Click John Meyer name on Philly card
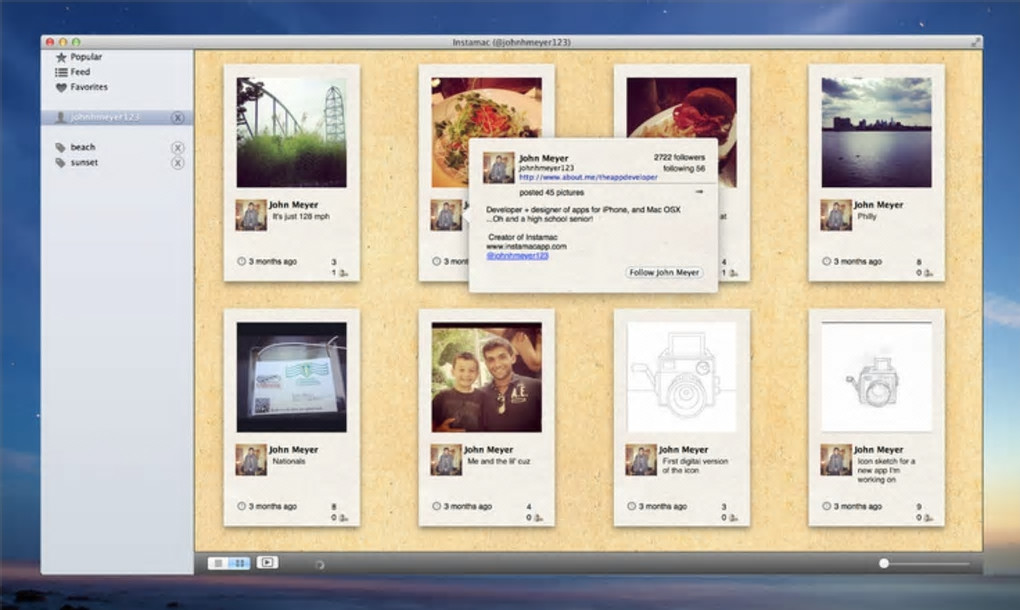This screenshot has height=610, width=1020. pyautogui.click(x=878, y=205)
